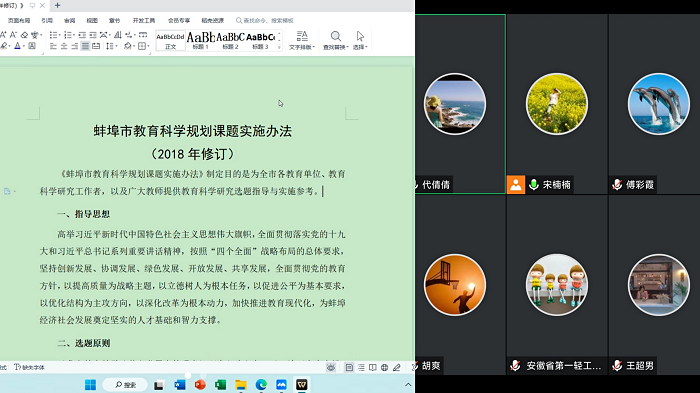Click 王超男 muted microphone icon
Viewport: 700px width, 393px height.
point(617,365)
